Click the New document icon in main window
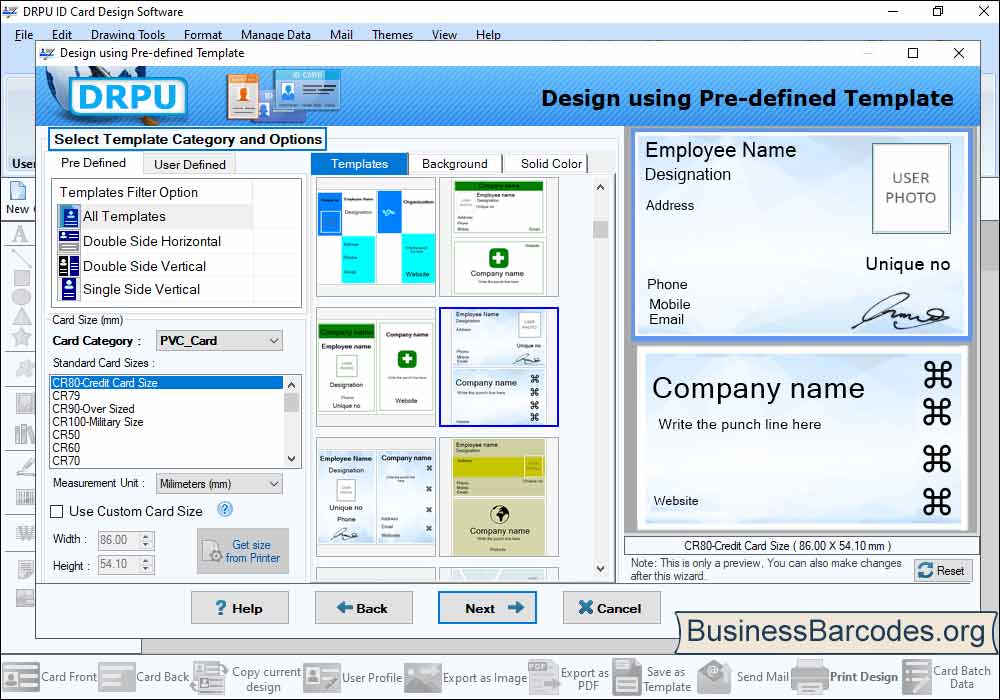This screenshot has width=1000, height=700. (x=18, y=191)
